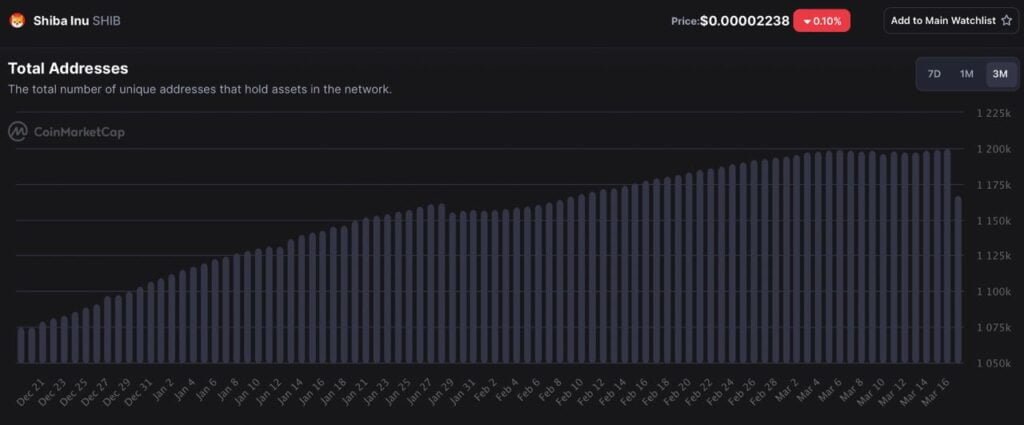Click the last bar after Mar 16
1024x425 pixels.
[958, 279]
